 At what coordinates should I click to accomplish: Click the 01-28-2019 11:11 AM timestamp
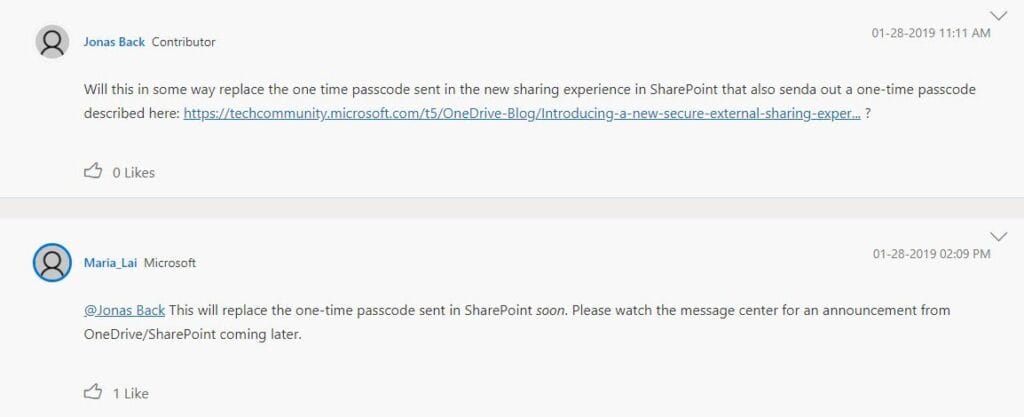coord(931,33)
